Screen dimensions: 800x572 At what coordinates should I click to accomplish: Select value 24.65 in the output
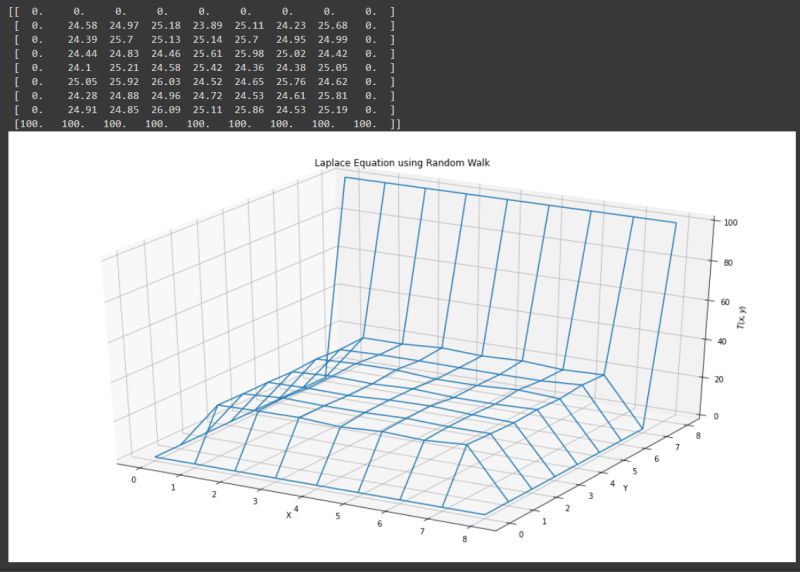[249, 82]
